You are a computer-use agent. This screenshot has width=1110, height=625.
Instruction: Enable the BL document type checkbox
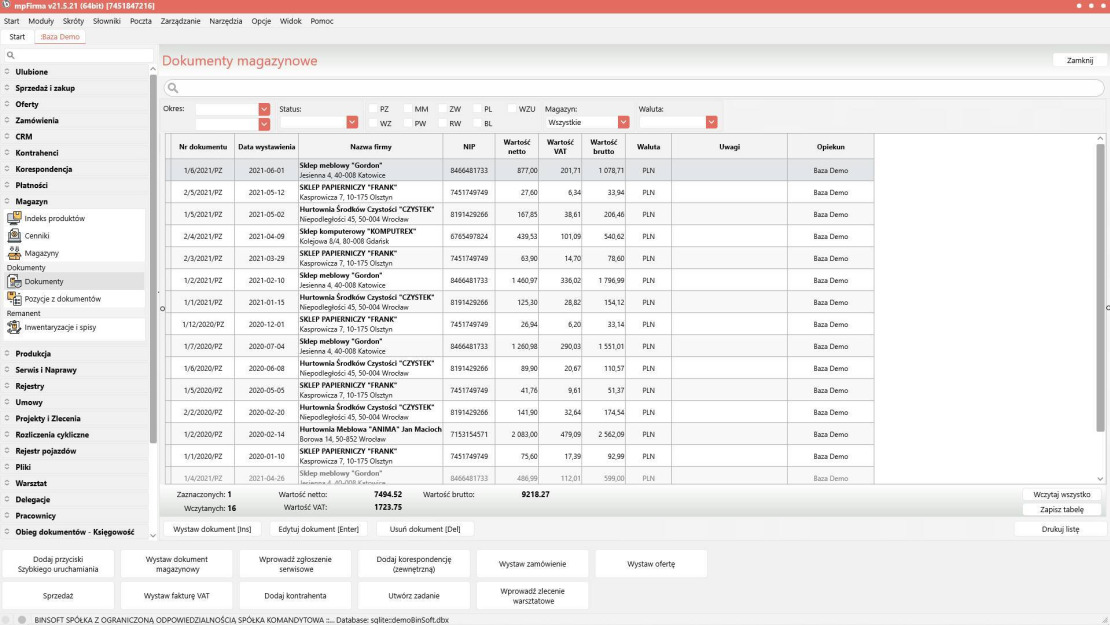(x=477, y=123)
